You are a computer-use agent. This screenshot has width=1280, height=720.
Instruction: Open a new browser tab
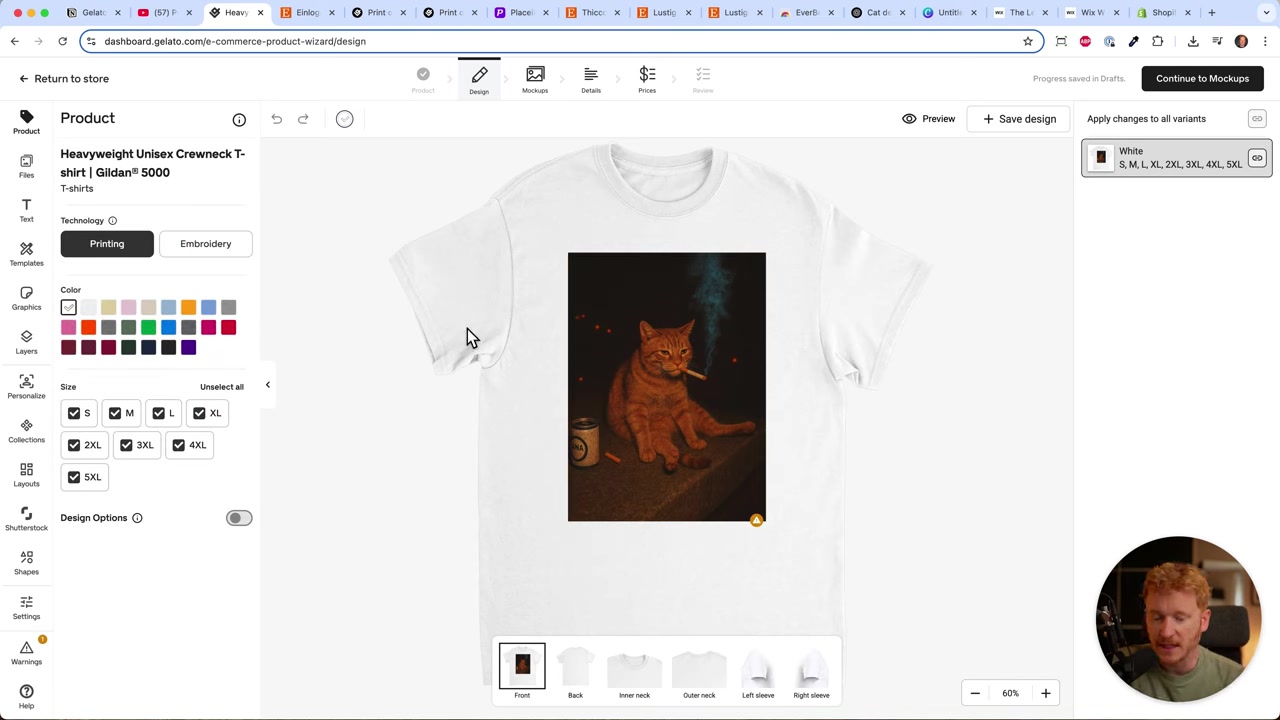(x=1211, y=13)
